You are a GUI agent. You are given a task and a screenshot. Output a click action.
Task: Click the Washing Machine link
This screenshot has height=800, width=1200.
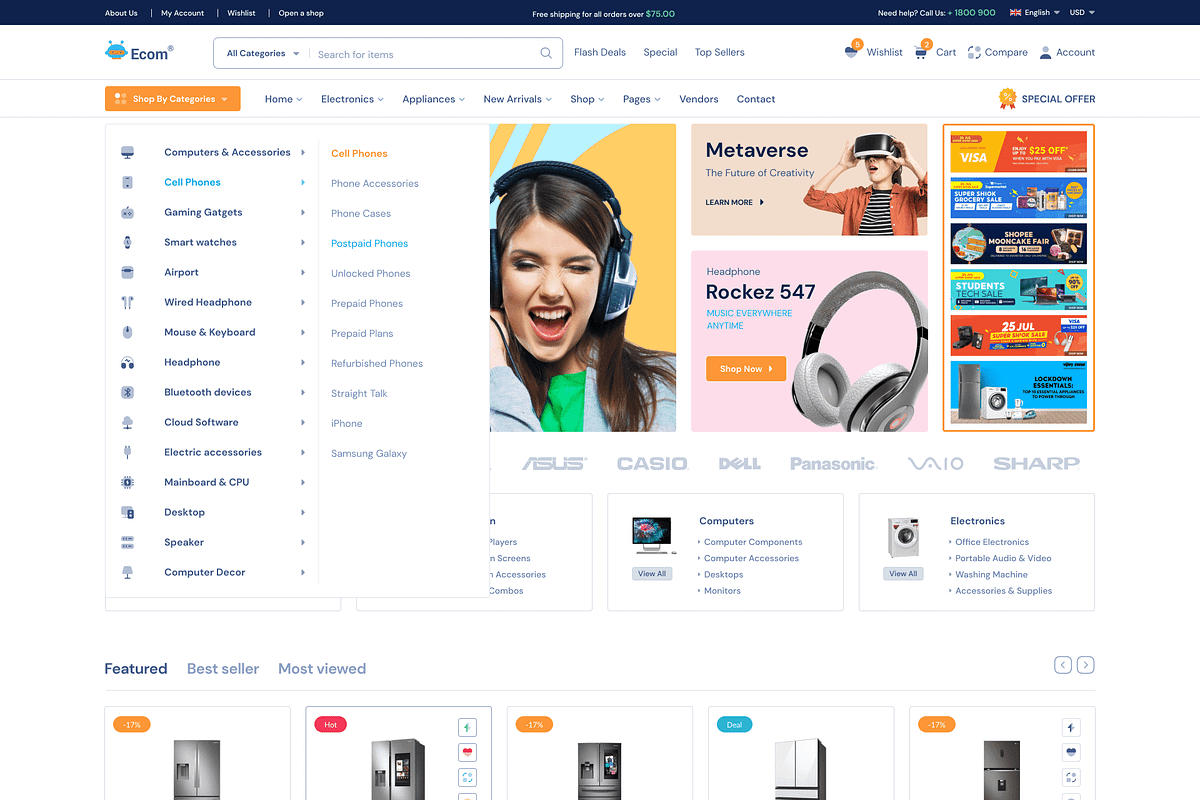click(x=991, y=574)
